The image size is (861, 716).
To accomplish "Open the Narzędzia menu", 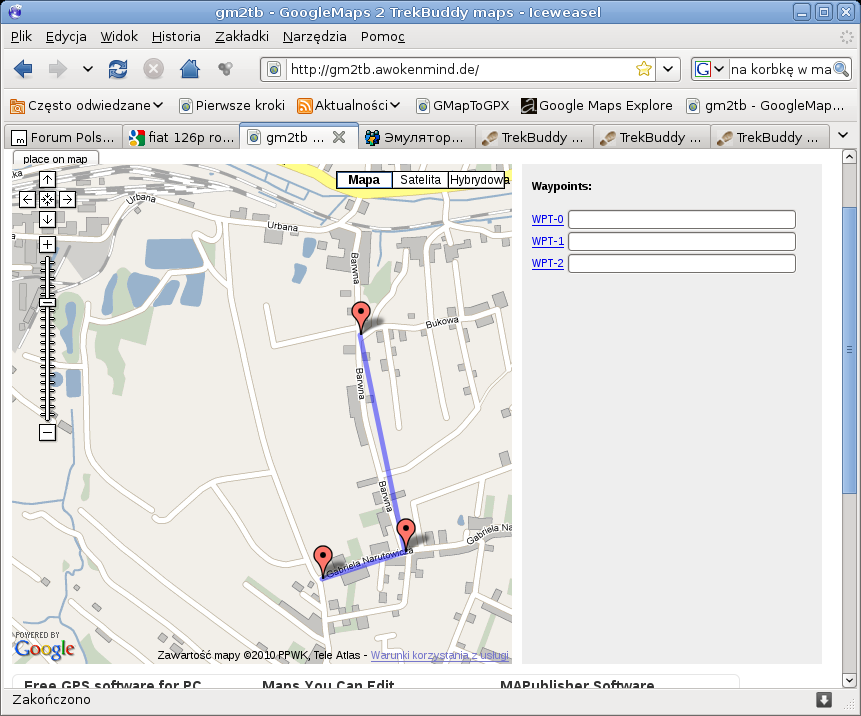I will (x=315, y=37).
